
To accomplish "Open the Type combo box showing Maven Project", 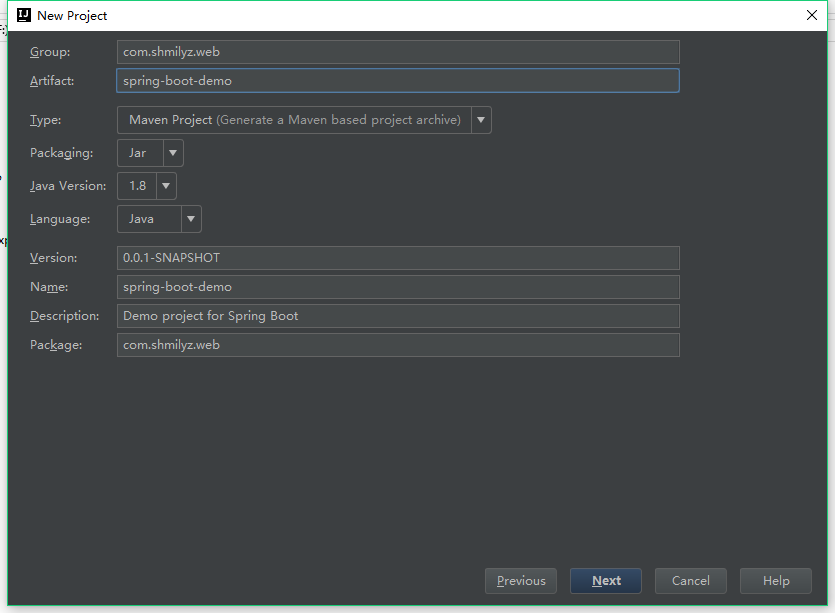I will pyautogui.click(x=294, y=120).
